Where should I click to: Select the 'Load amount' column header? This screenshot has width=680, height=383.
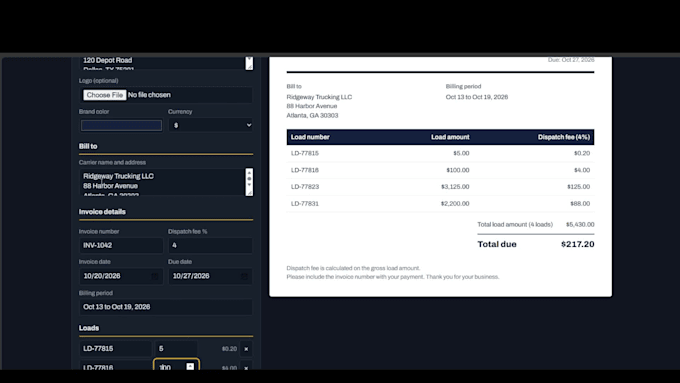[450, 137]
